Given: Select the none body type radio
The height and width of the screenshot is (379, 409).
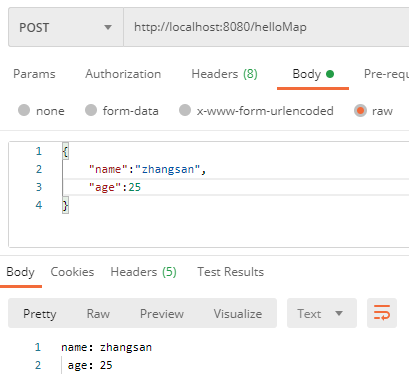Looking at the screenshot, I should (24, 110).
